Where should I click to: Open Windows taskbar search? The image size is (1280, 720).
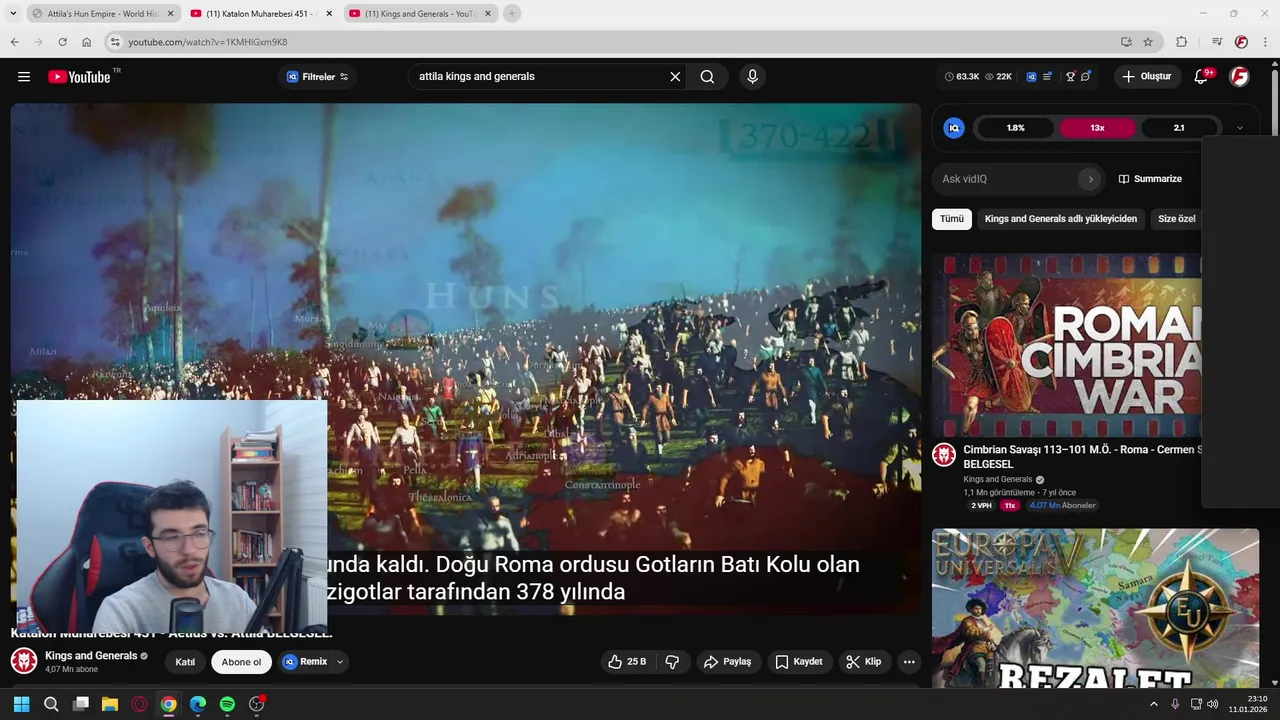click(x=51, y=704)
